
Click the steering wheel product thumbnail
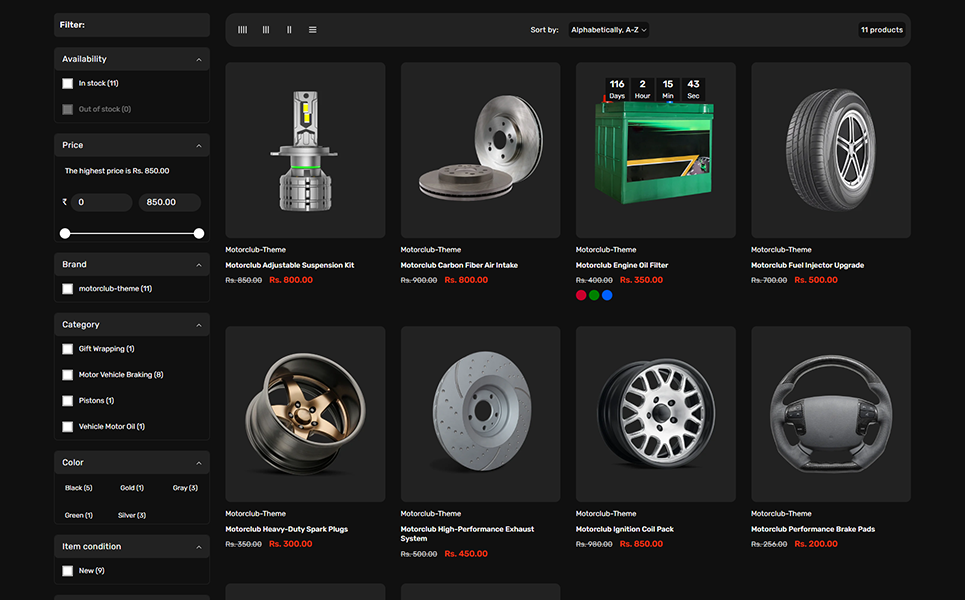(830, 414)
